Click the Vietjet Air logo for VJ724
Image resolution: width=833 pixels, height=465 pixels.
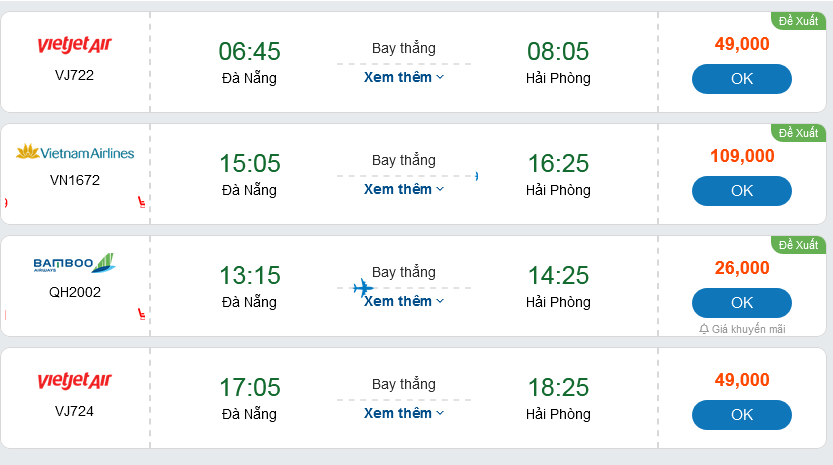tap(75, 381)
